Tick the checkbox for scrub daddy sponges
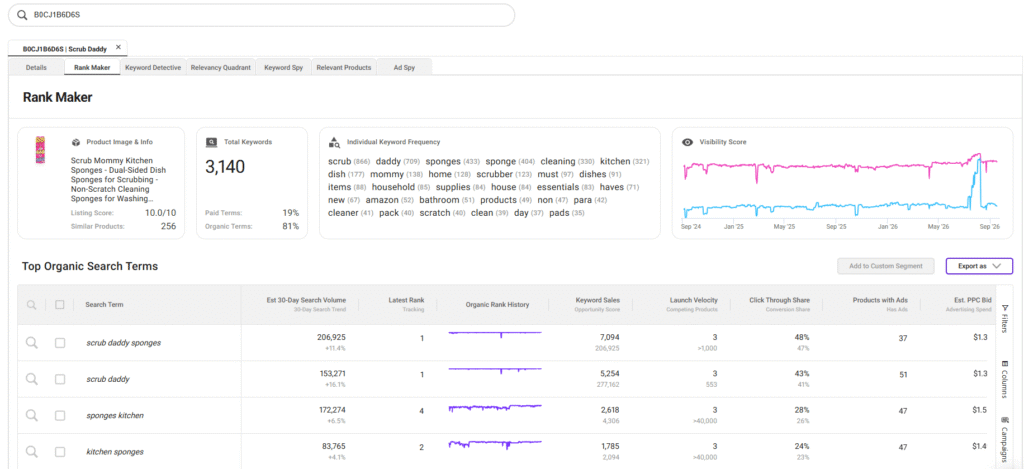1024x469 pixels. (60, 343)
